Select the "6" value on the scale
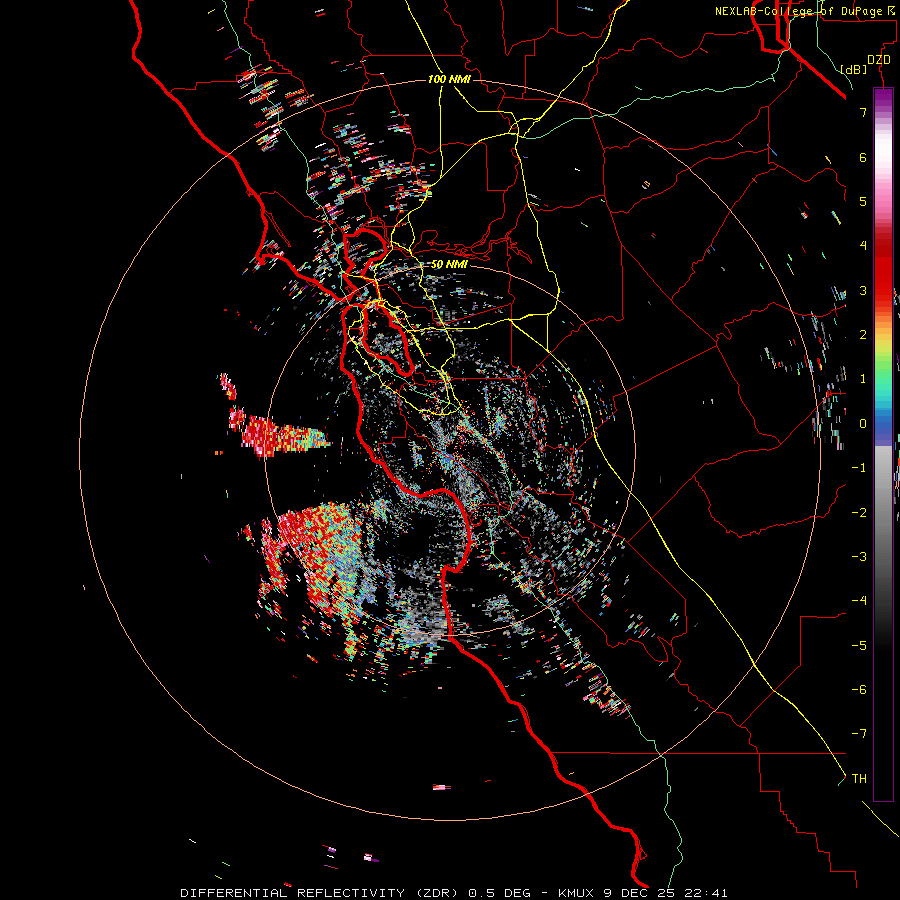The width and height of the screenshot is (900, 900). pyautogui.click(x=863, y=157)
